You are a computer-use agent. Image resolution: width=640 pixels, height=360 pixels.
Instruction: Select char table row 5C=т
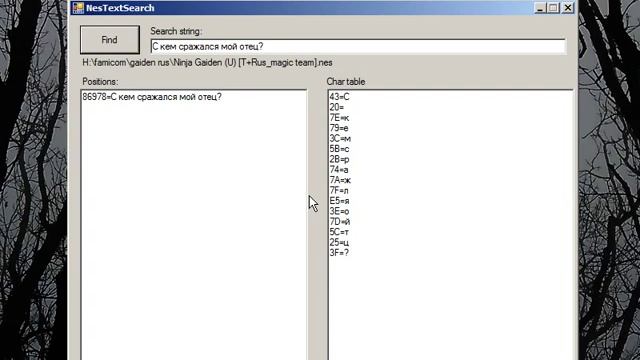click(339, 232)
